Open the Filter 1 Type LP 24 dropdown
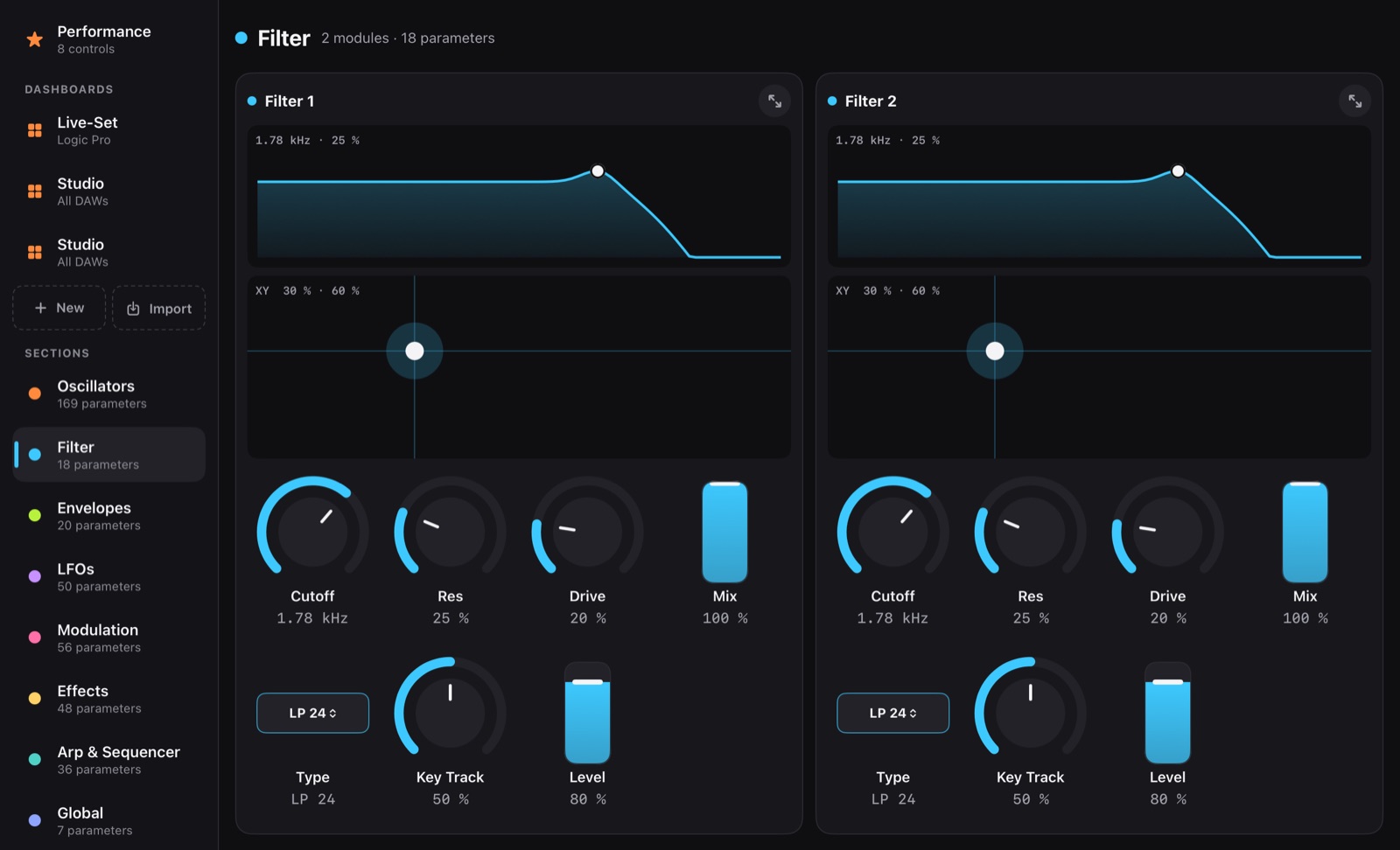The image size is (1400, 850). [x=312, y=713]
